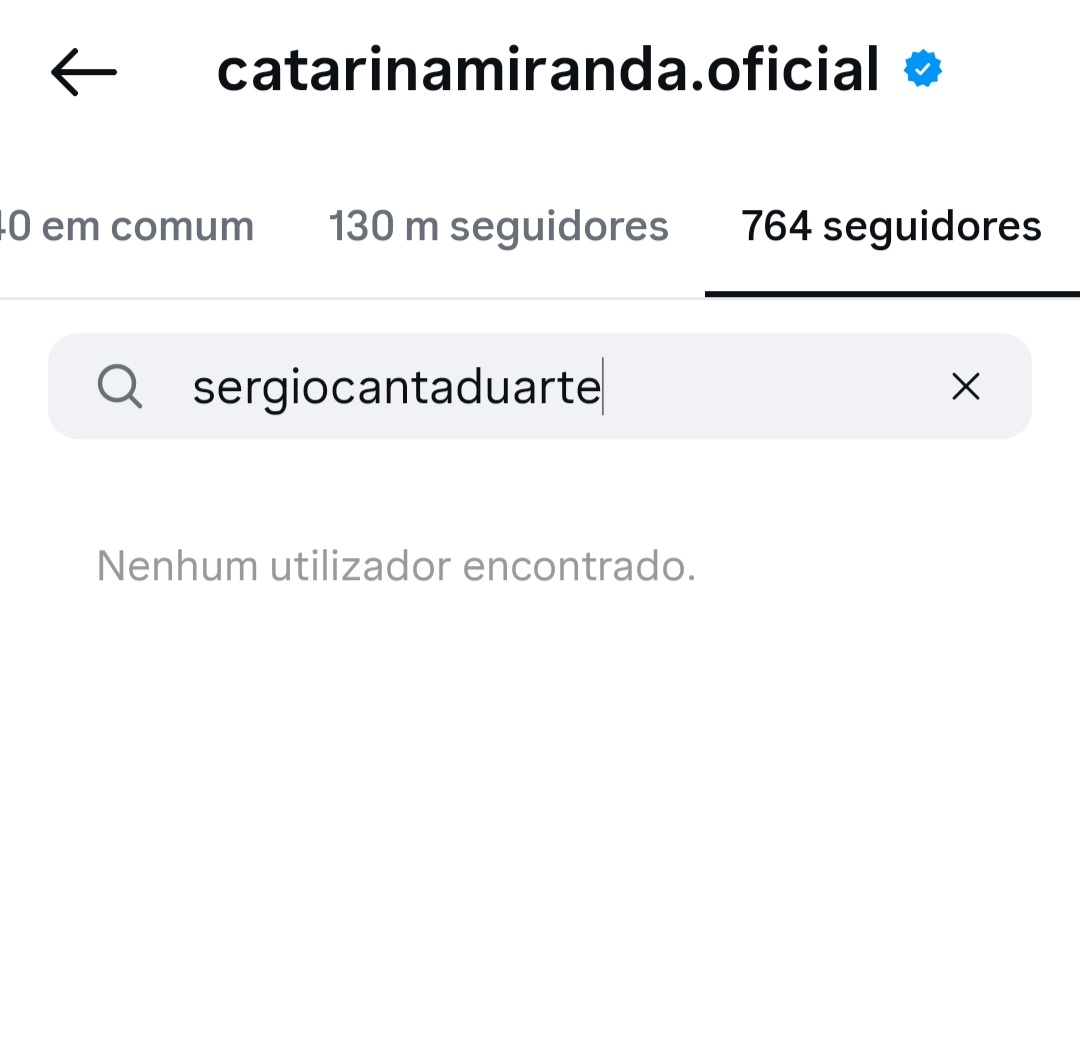Click the word "Nenhum" in the results
The height and width of the screenshot is (1054, 1080).
[x=177, y=567]
